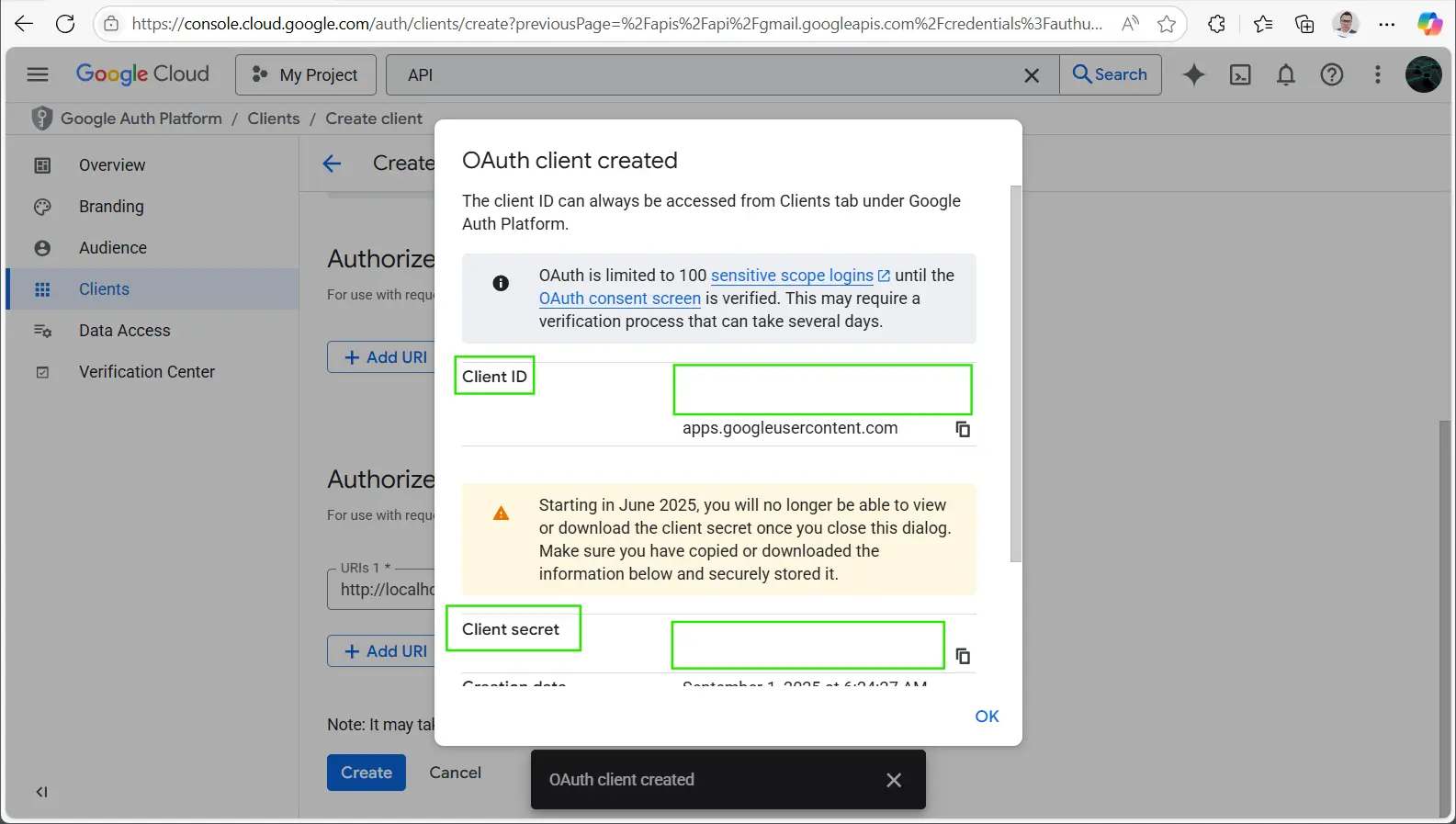Open the sensitive scope logins link
Image resolution: width=1456 pixels, height=824 pixels.
pyautogui.click(x=792, y=276)
